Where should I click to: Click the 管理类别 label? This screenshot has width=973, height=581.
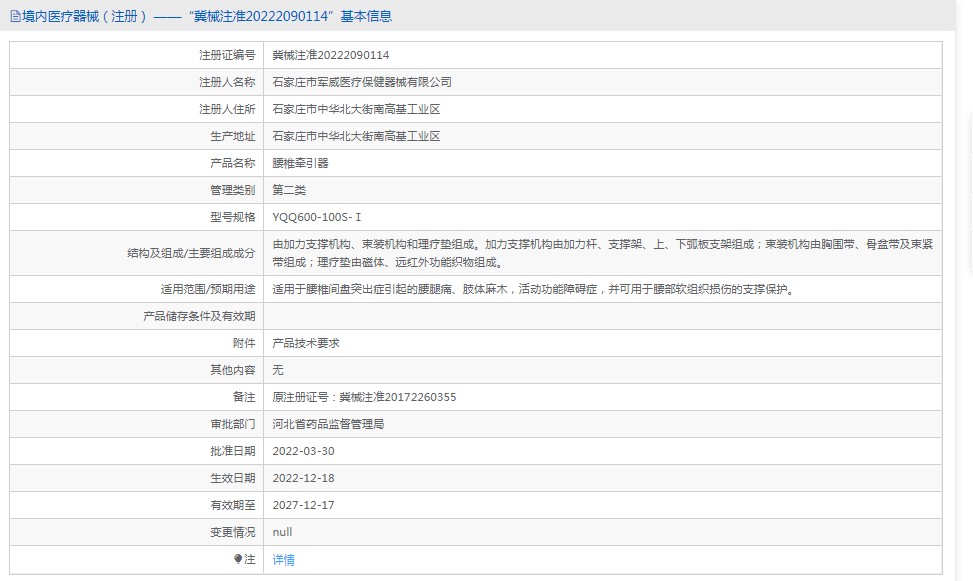tap(233, 190)
